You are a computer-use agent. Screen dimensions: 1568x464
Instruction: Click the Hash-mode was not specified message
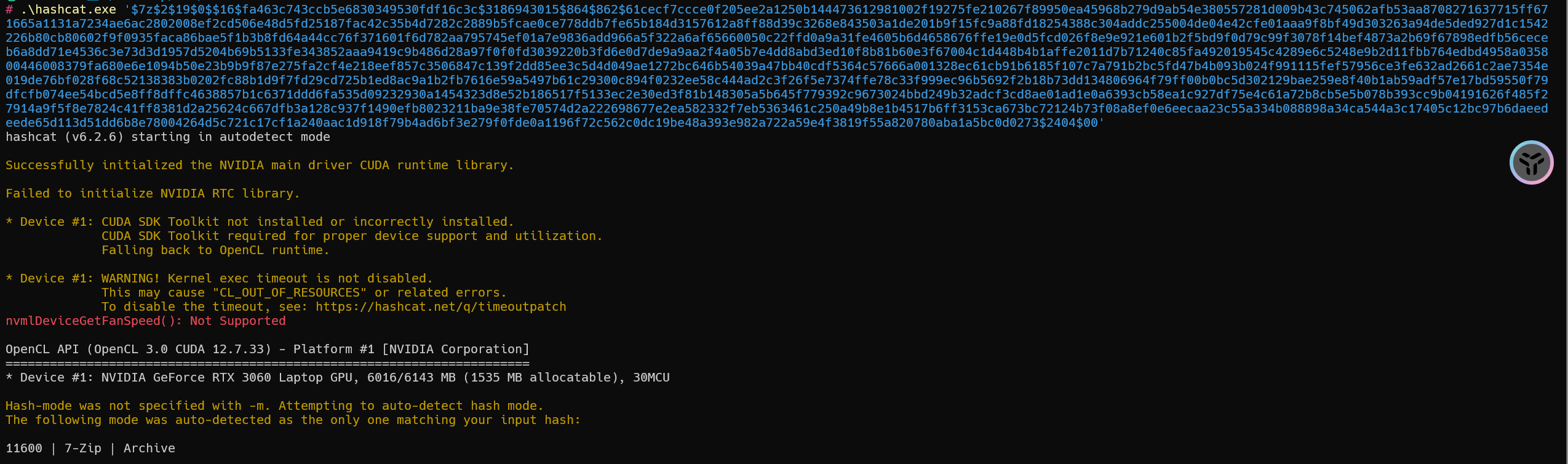tap(275, 406)
